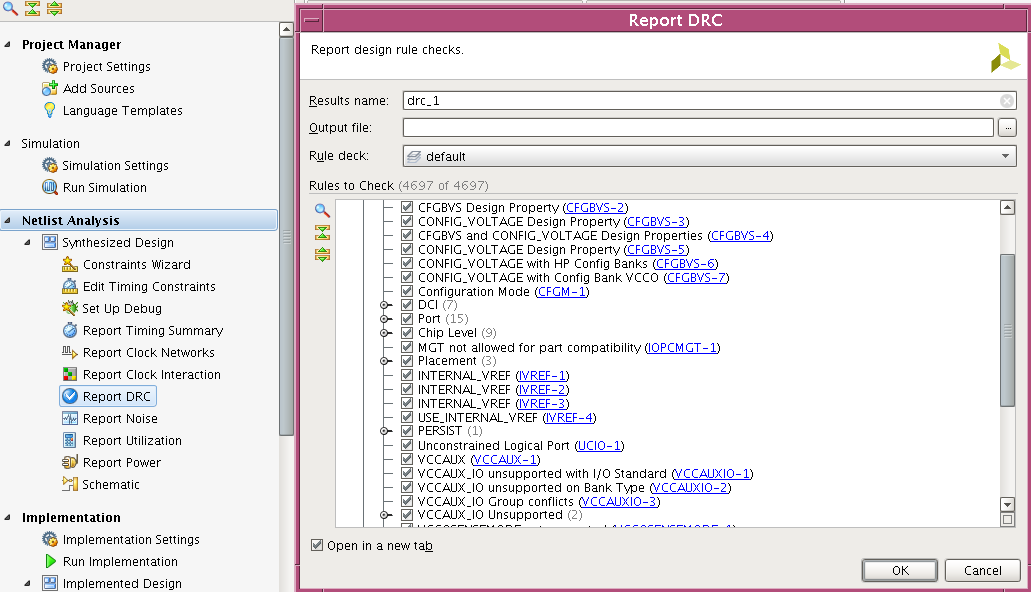Click the collapse all icon beside rules list
1031x592 pixels.
point(322,233)
